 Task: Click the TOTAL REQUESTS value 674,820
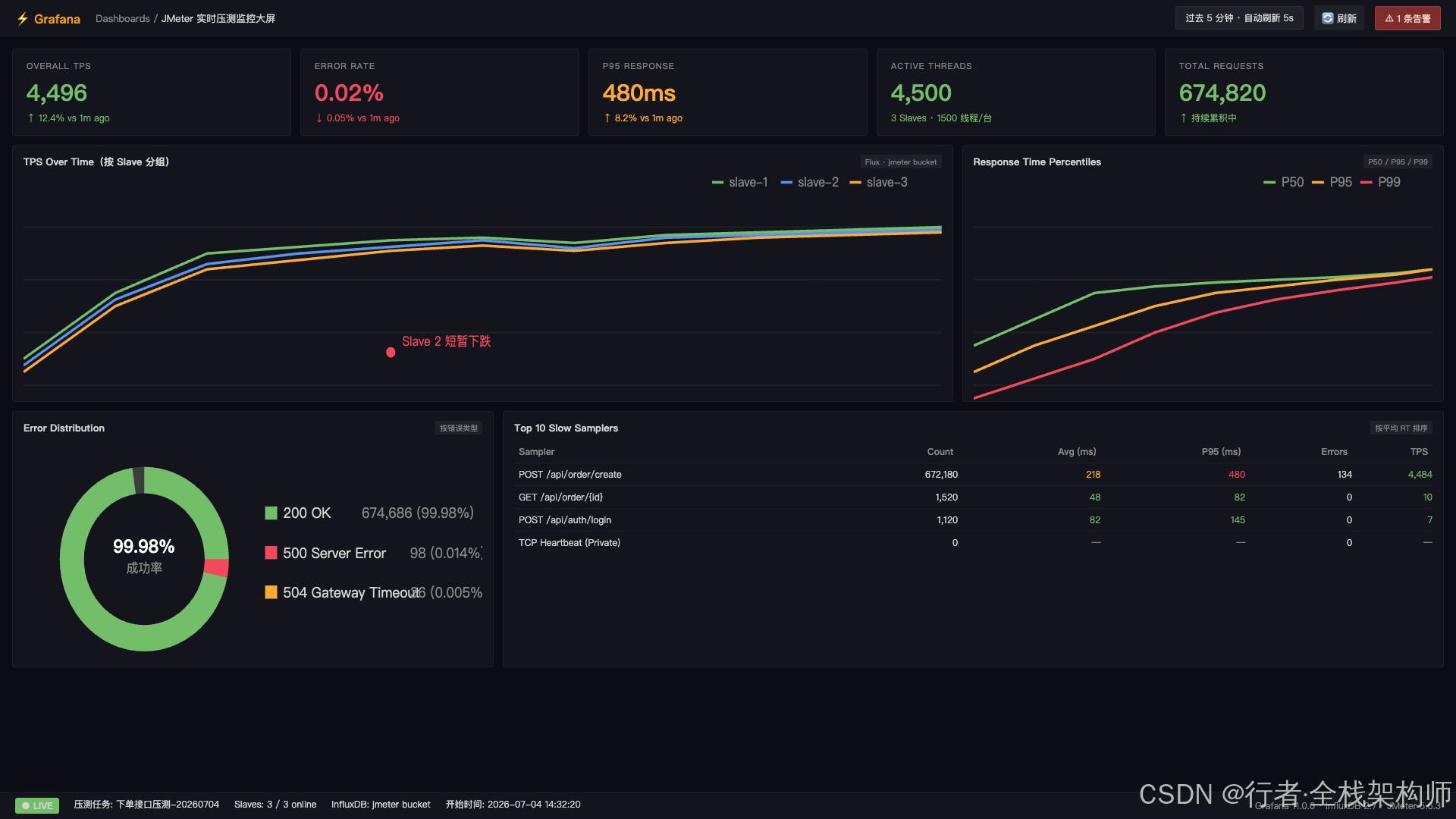pyautogui.click(x=1222, y=93)
